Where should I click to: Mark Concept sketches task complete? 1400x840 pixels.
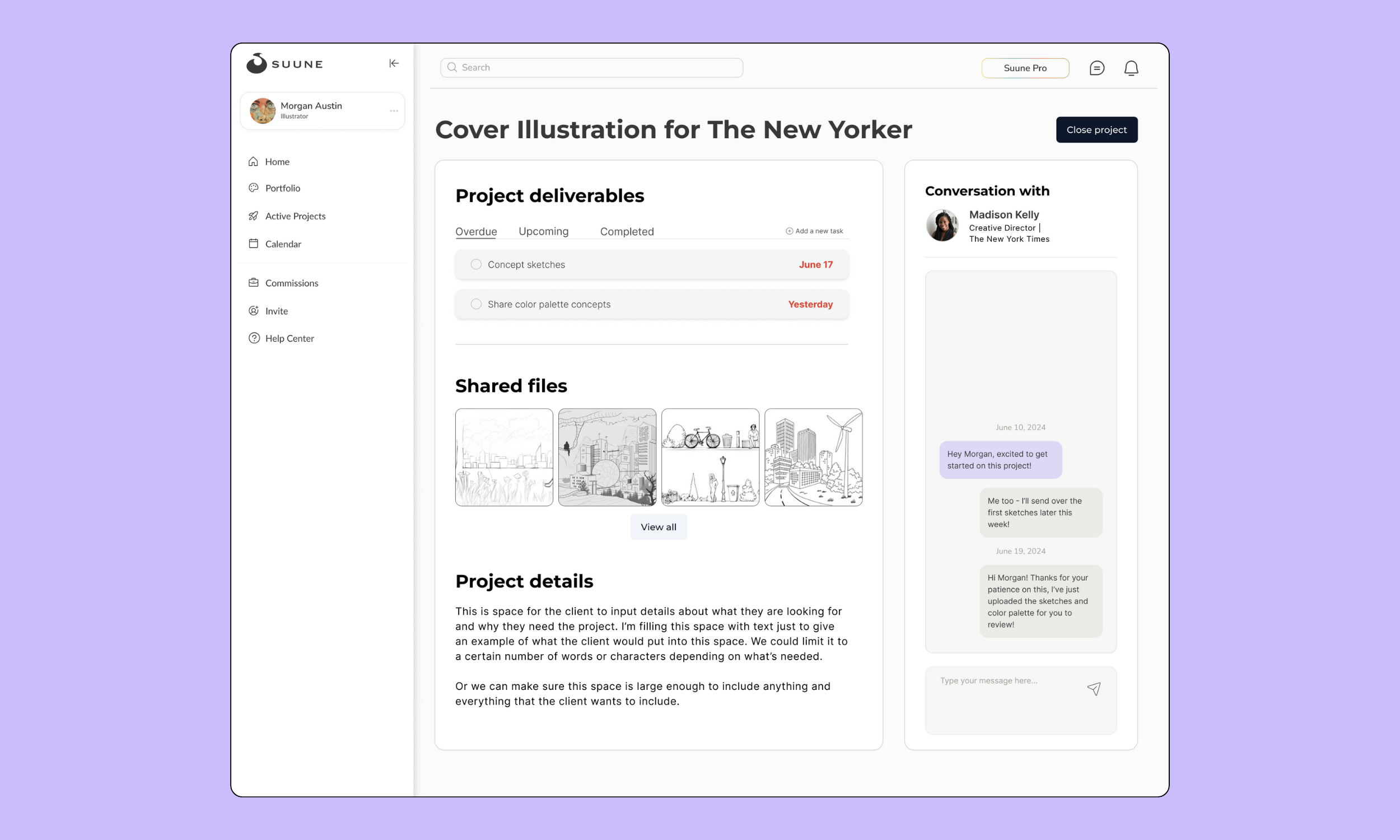click(x=476, y=264)
